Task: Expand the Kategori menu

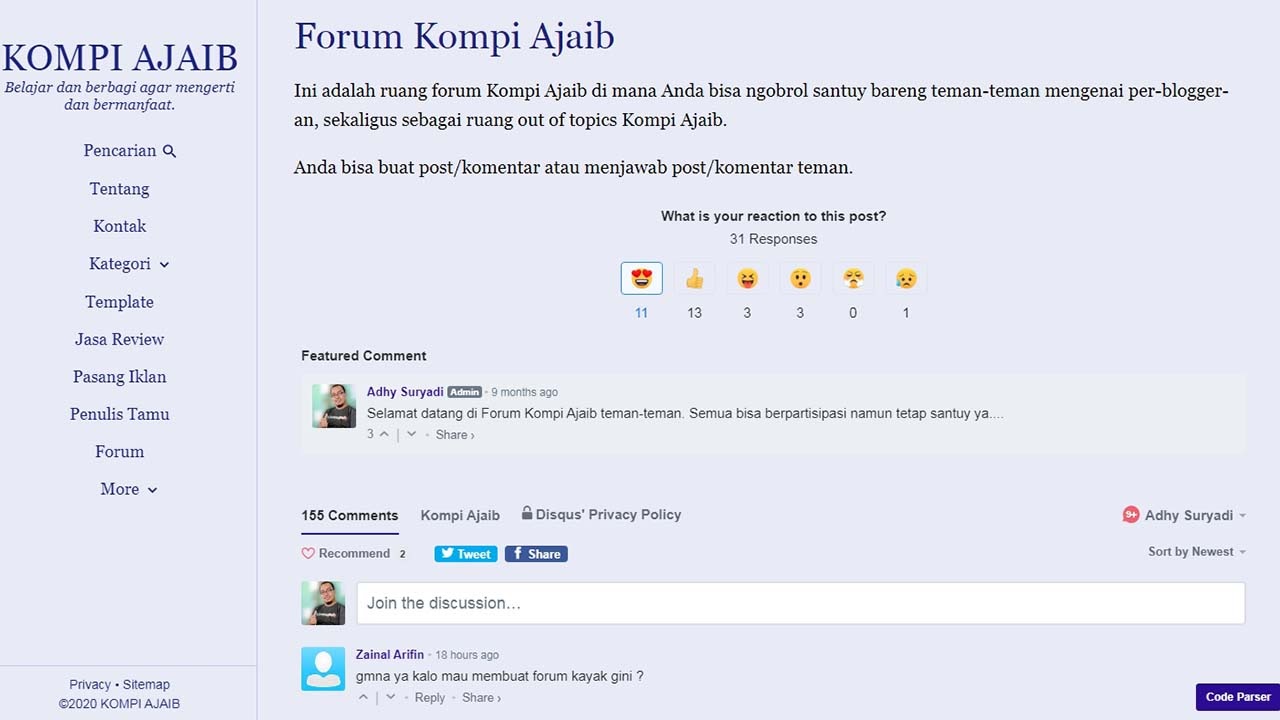Action: pyautogui.click(x=129, y=264)
